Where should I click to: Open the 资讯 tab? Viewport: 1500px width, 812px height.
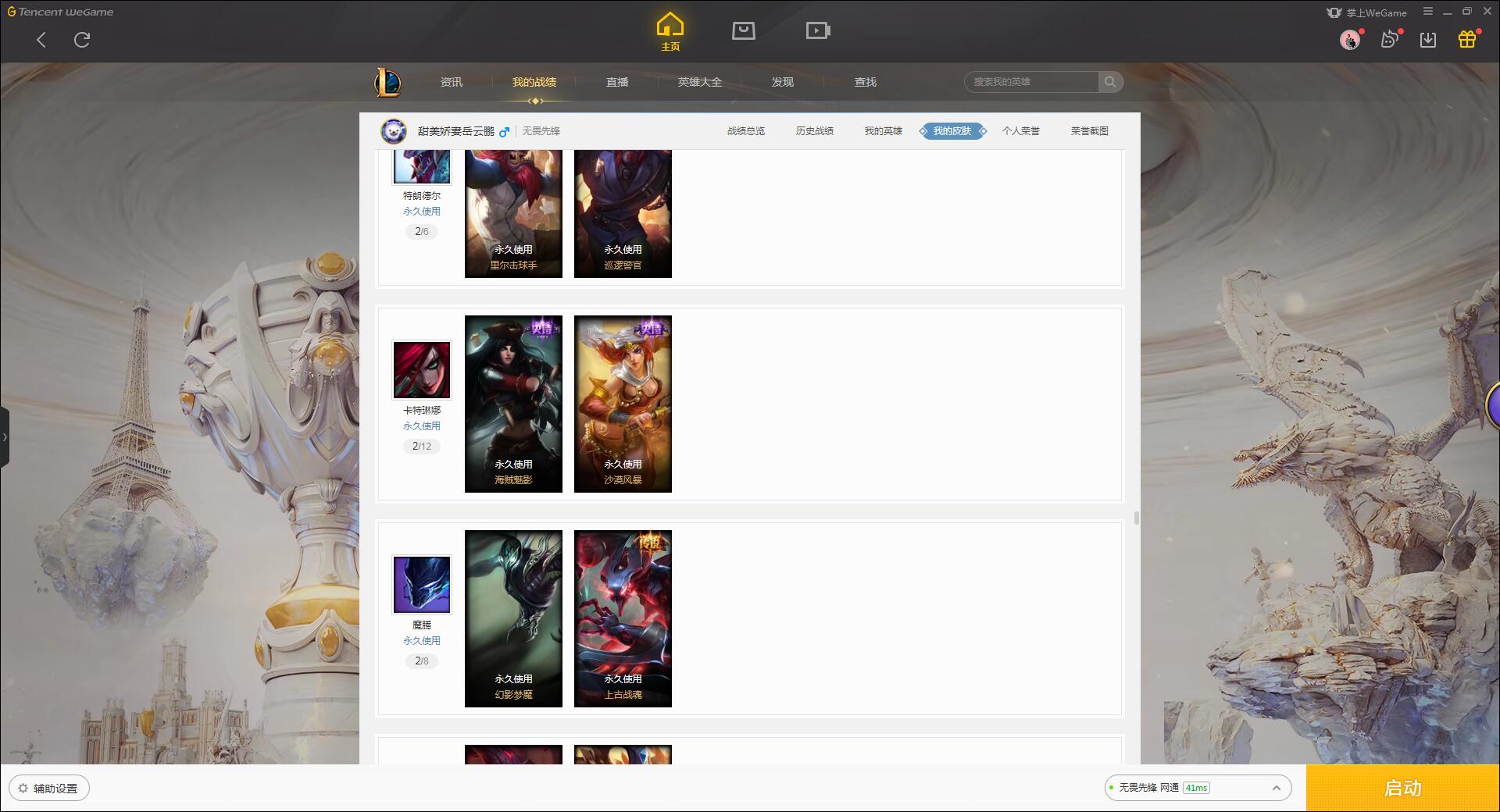[x=452, y=82]
